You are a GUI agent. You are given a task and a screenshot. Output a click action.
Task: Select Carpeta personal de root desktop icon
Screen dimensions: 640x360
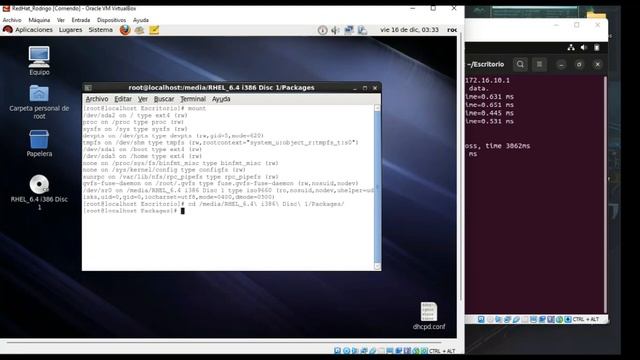[39, 102]
